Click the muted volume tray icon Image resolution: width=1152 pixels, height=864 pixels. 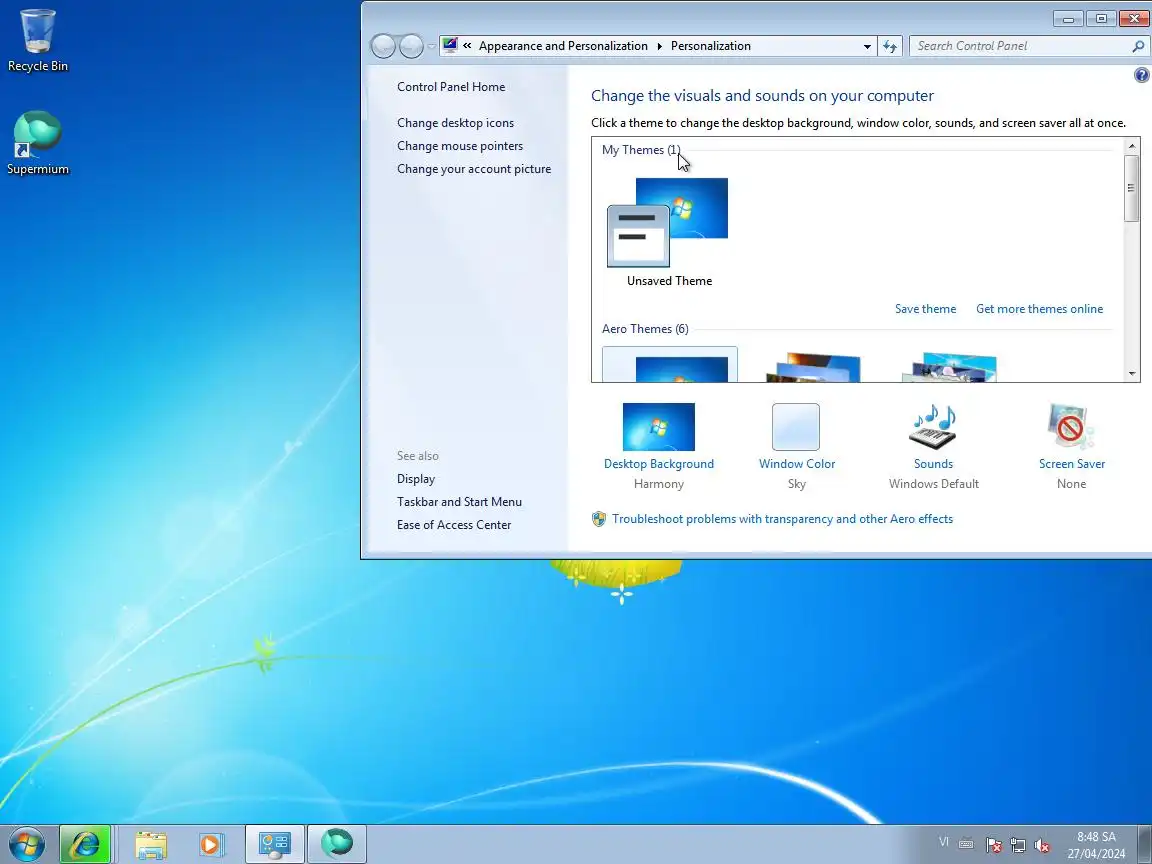click(x=1041, y=845)
